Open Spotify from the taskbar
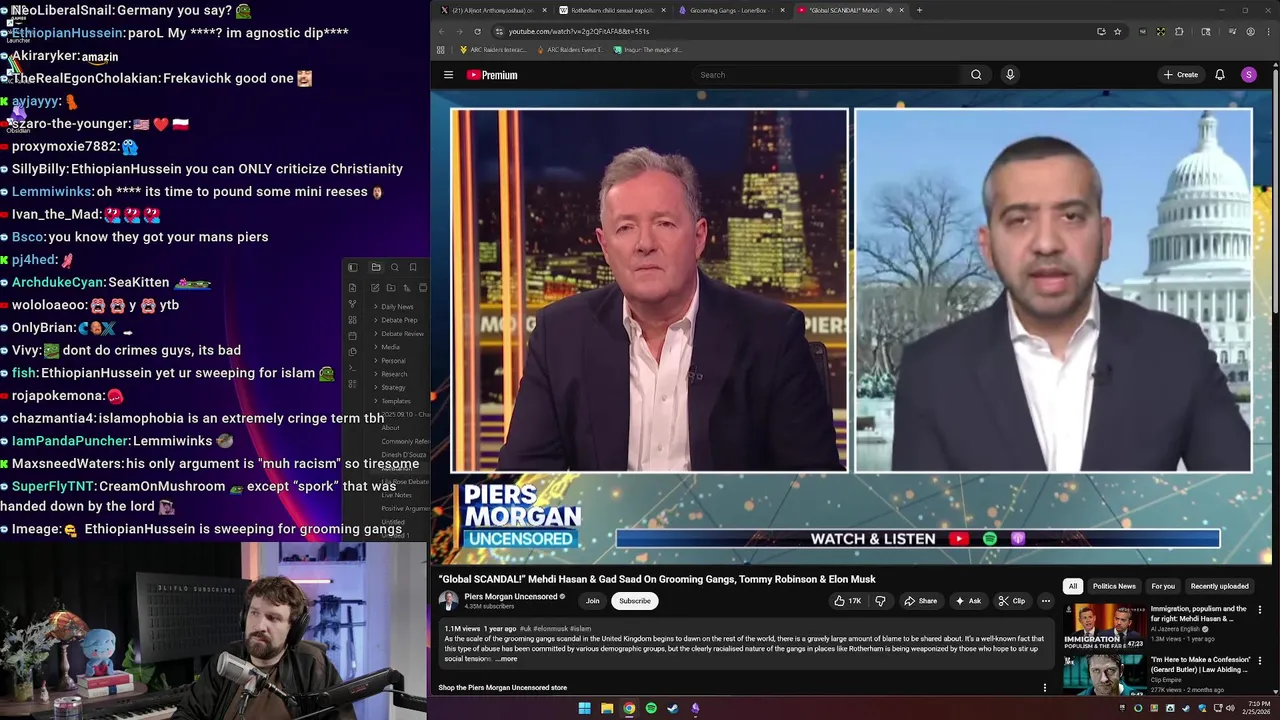 click(651, 708)
